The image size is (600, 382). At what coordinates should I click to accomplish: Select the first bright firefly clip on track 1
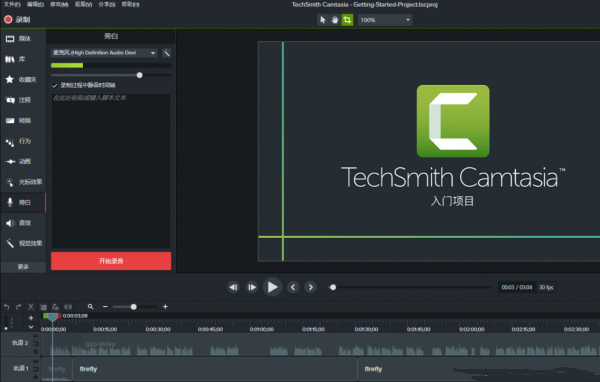pos(215,369)
